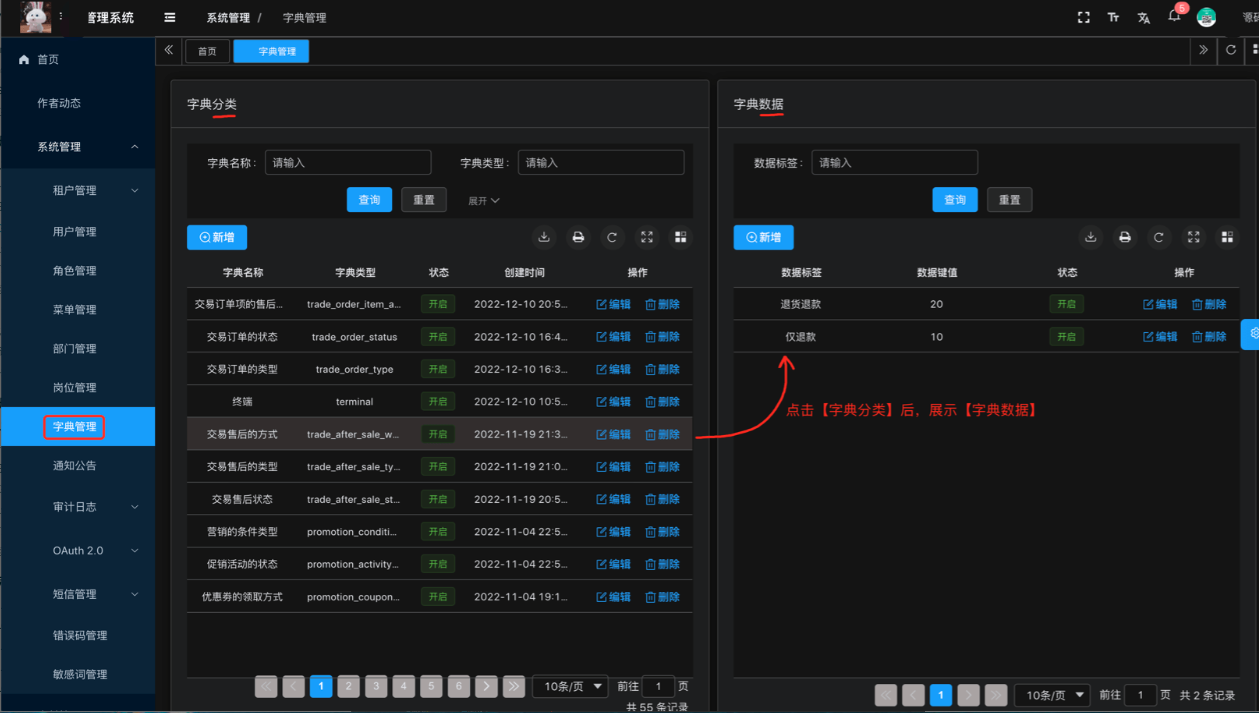Expand the 展开 search filter options

point(483,201)
